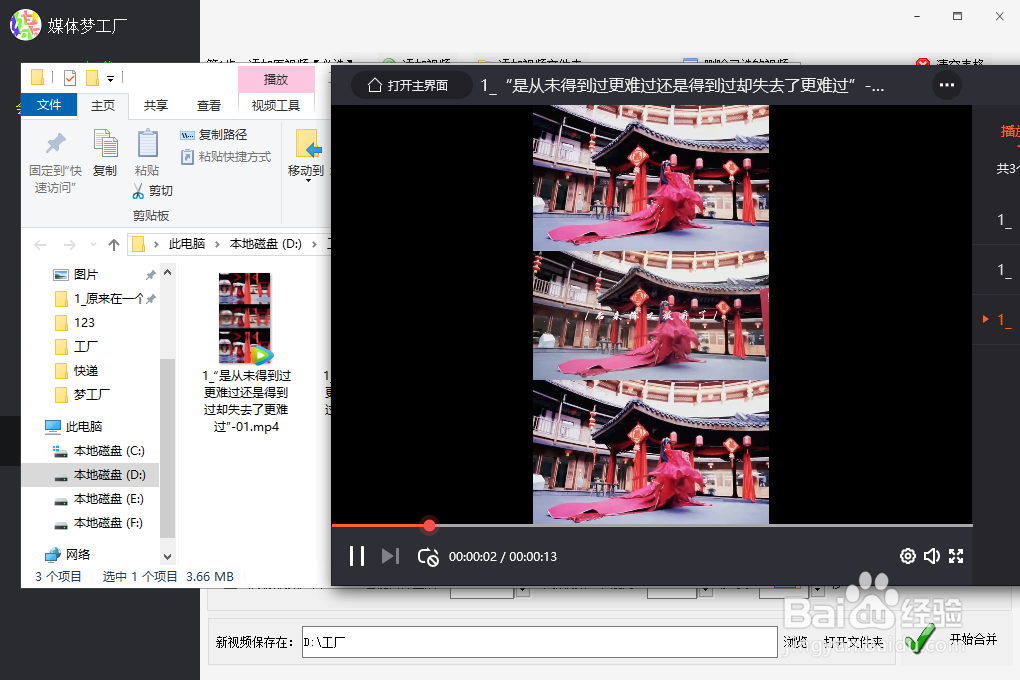Image resolution: width=1020 pixels, height=680 pixels.
Task: Click the 媒体梦工厂 app logo
Action: pyautogui.click(x=26, y=25)
